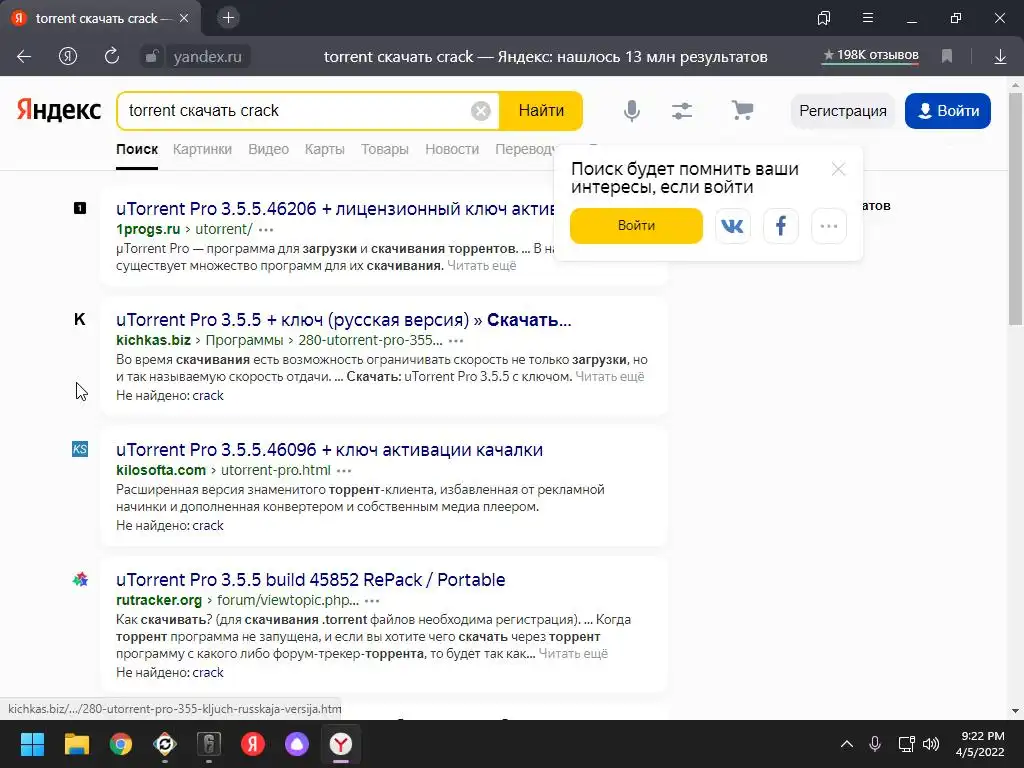Sign in with Facebook icon
This screenshot has width=1024, height=768.
[780, 226]
